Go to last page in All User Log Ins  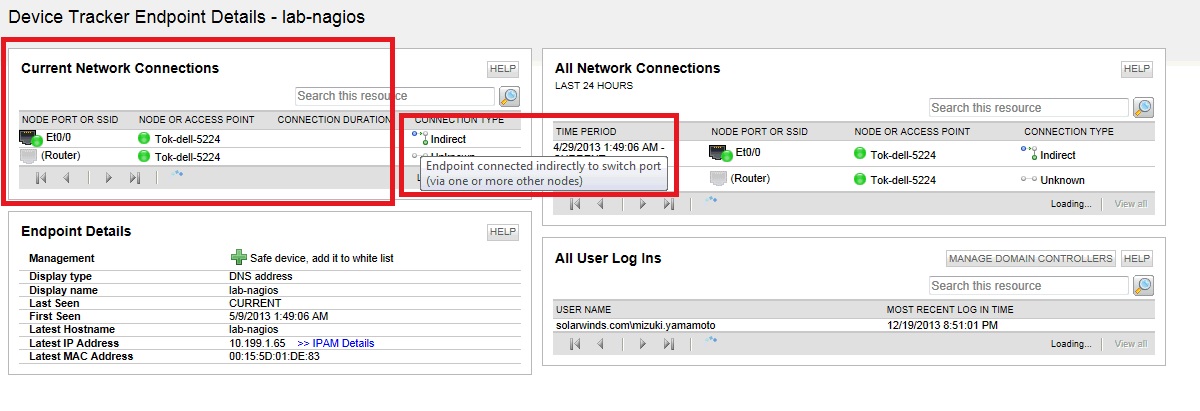pos(669,343)
